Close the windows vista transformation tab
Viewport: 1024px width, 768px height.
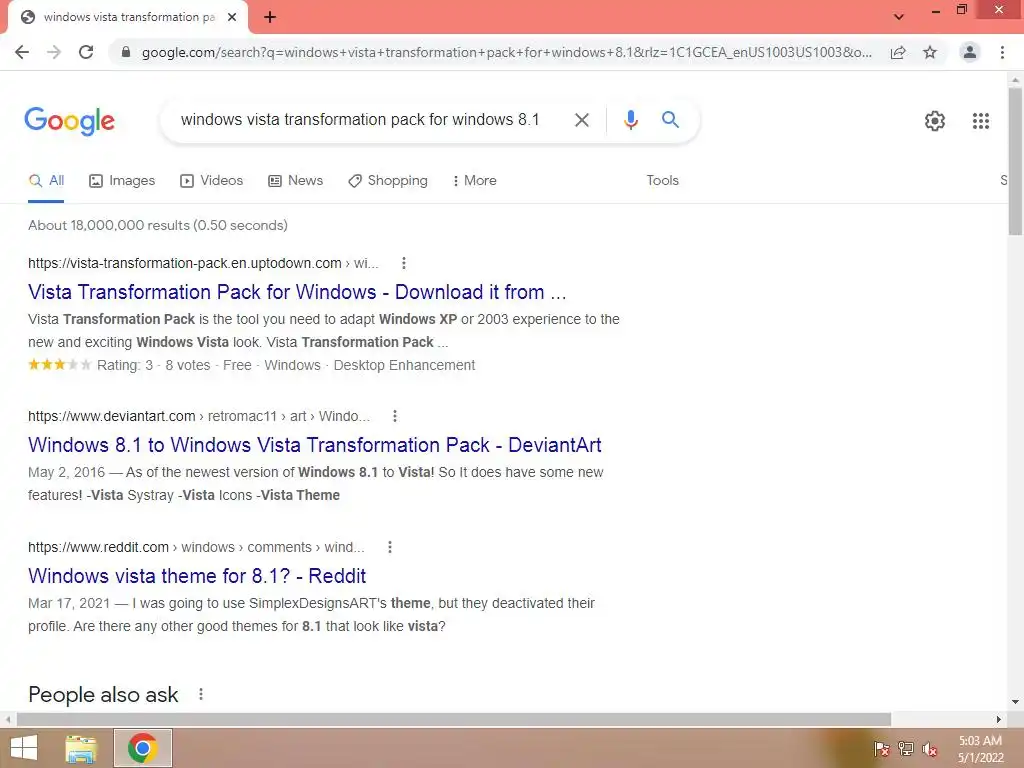point(232,17)
